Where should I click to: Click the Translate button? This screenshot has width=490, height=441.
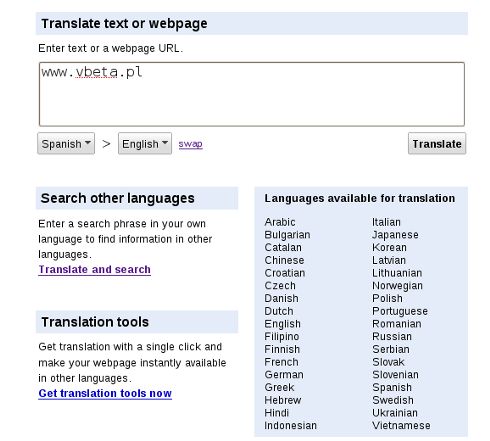pos(437,144)
